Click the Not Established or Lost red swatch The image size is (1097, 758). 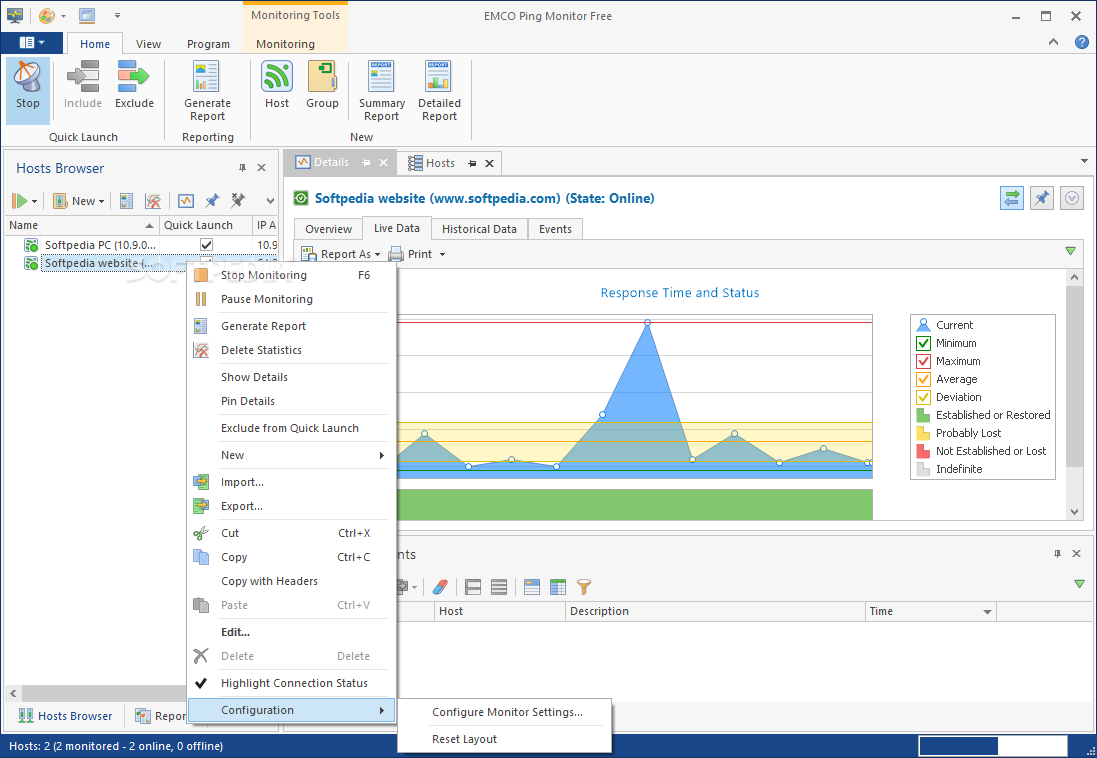(x=923, y=451)
